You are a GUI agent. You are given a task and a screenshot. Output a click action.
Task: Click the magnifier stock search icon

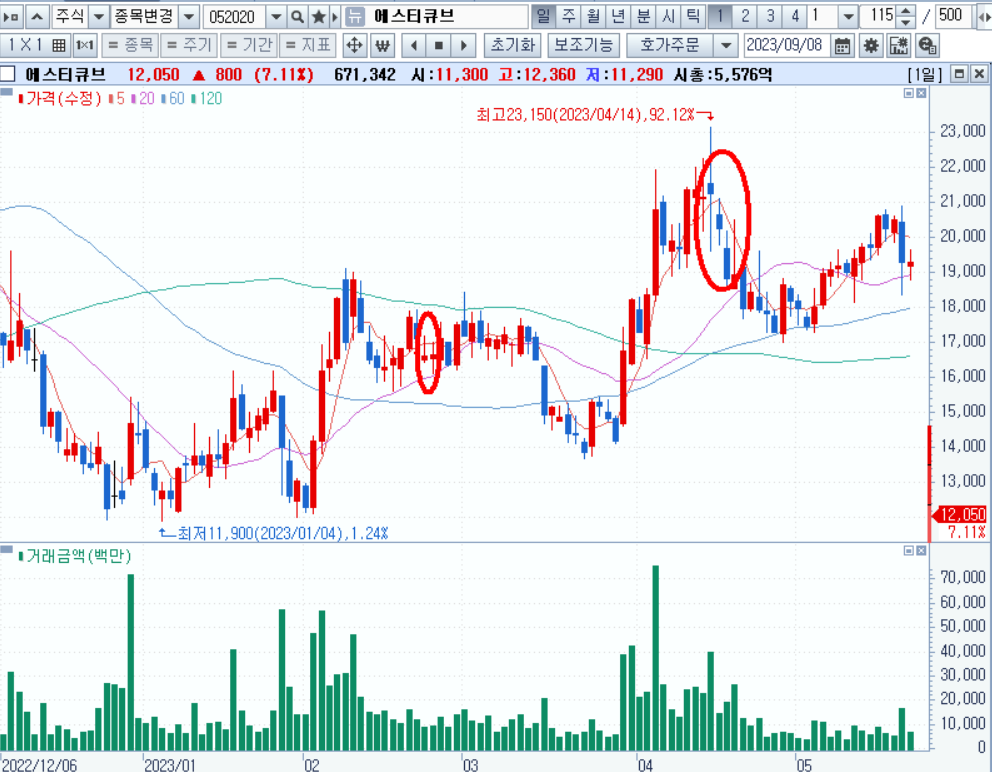point(297,16)
